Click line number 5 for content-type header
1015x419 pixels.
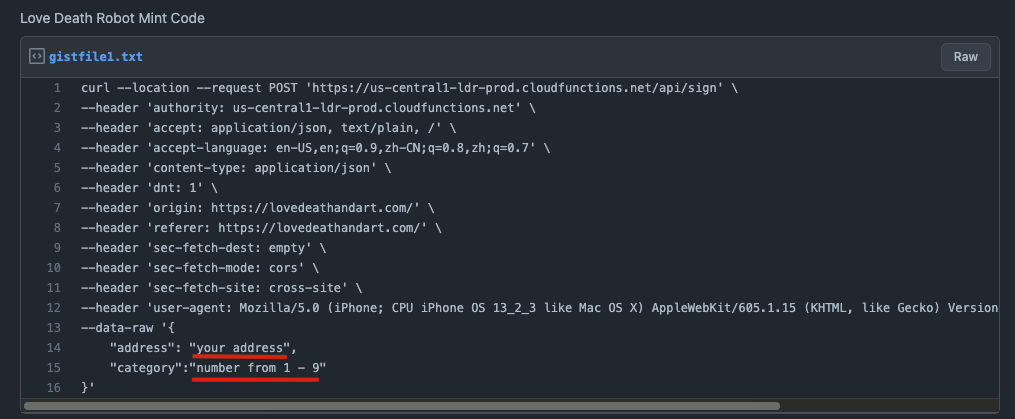click(57, 168)
